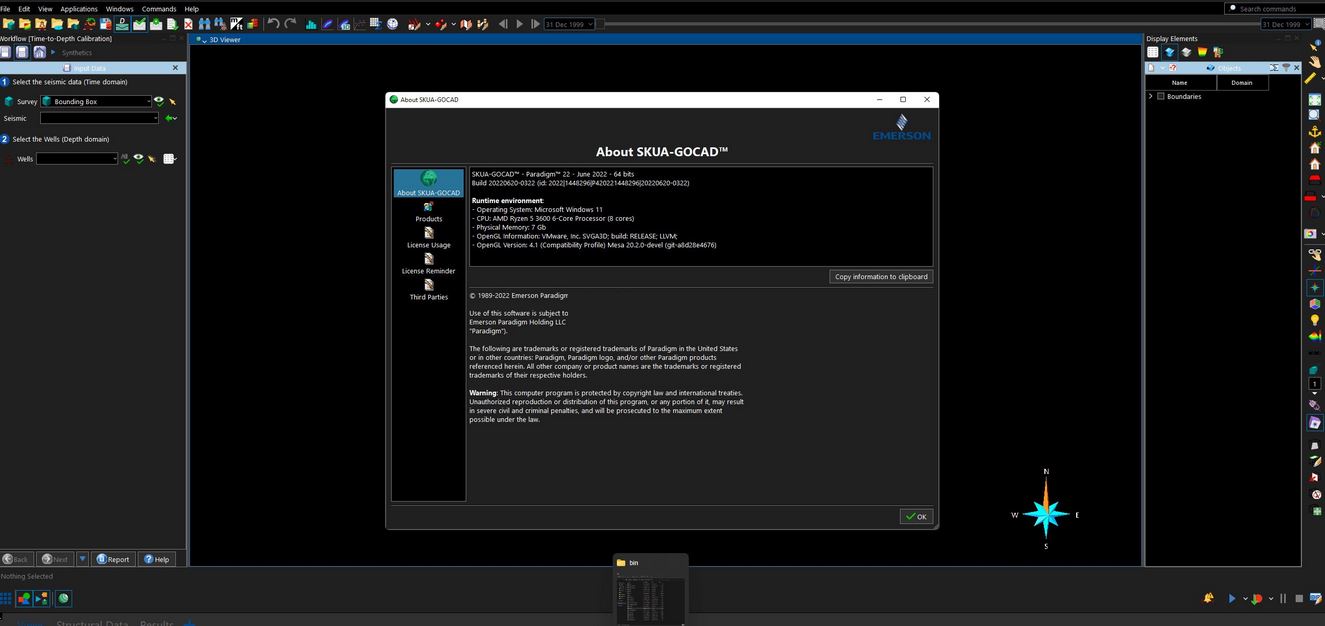
Task: Click the table view icon in Display Elements
Action: [1153, 52]
